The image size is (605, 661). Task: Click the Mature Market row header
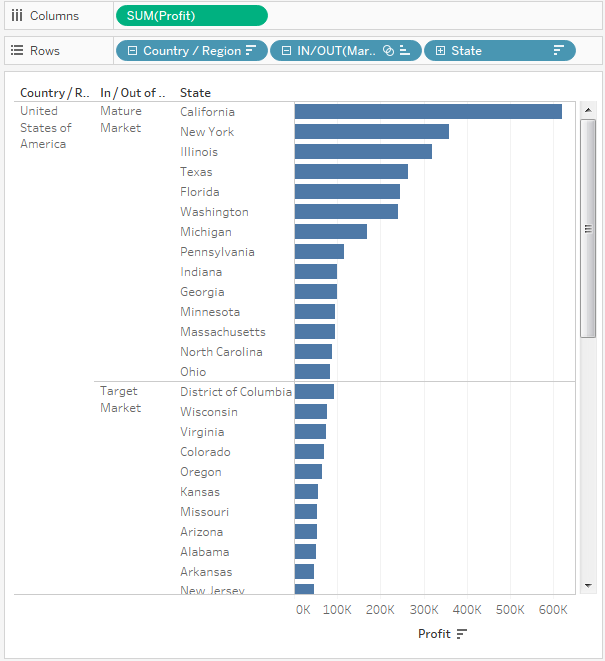[x=121, y=119]
